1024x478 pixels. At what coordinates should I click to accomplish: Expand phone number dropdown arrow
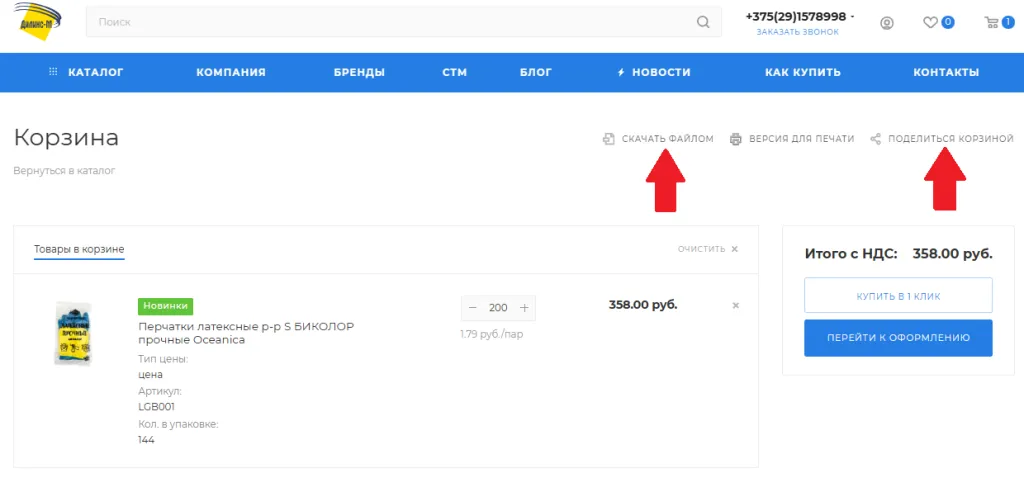[x=853, y=17]
